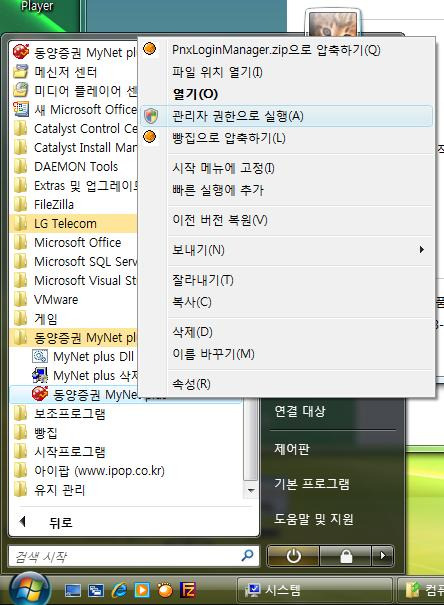Expand the 보내기(N) submenu arrow
Screen dimensions: 444x605
422,250
